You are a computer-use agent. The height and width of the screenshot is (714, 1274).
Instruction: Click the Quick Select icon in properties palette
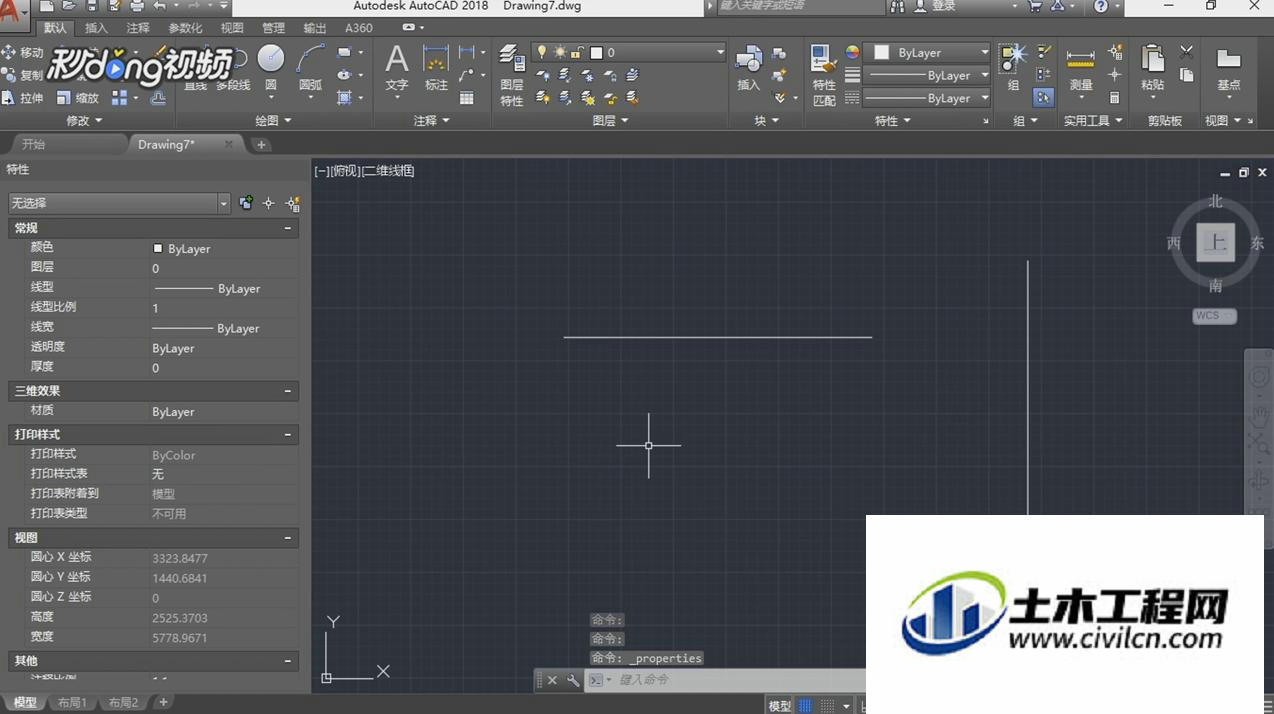(x=293, y=203)
